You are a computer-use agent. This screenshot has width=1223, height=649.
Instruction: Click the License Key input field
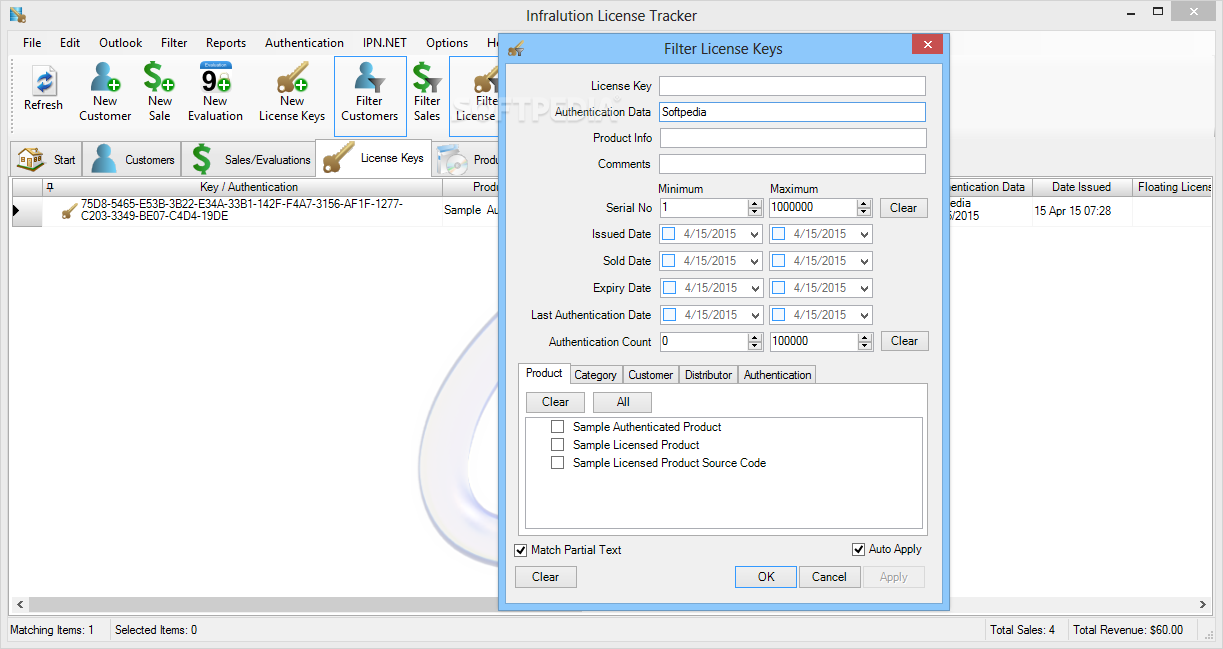(x=793, y=86)
